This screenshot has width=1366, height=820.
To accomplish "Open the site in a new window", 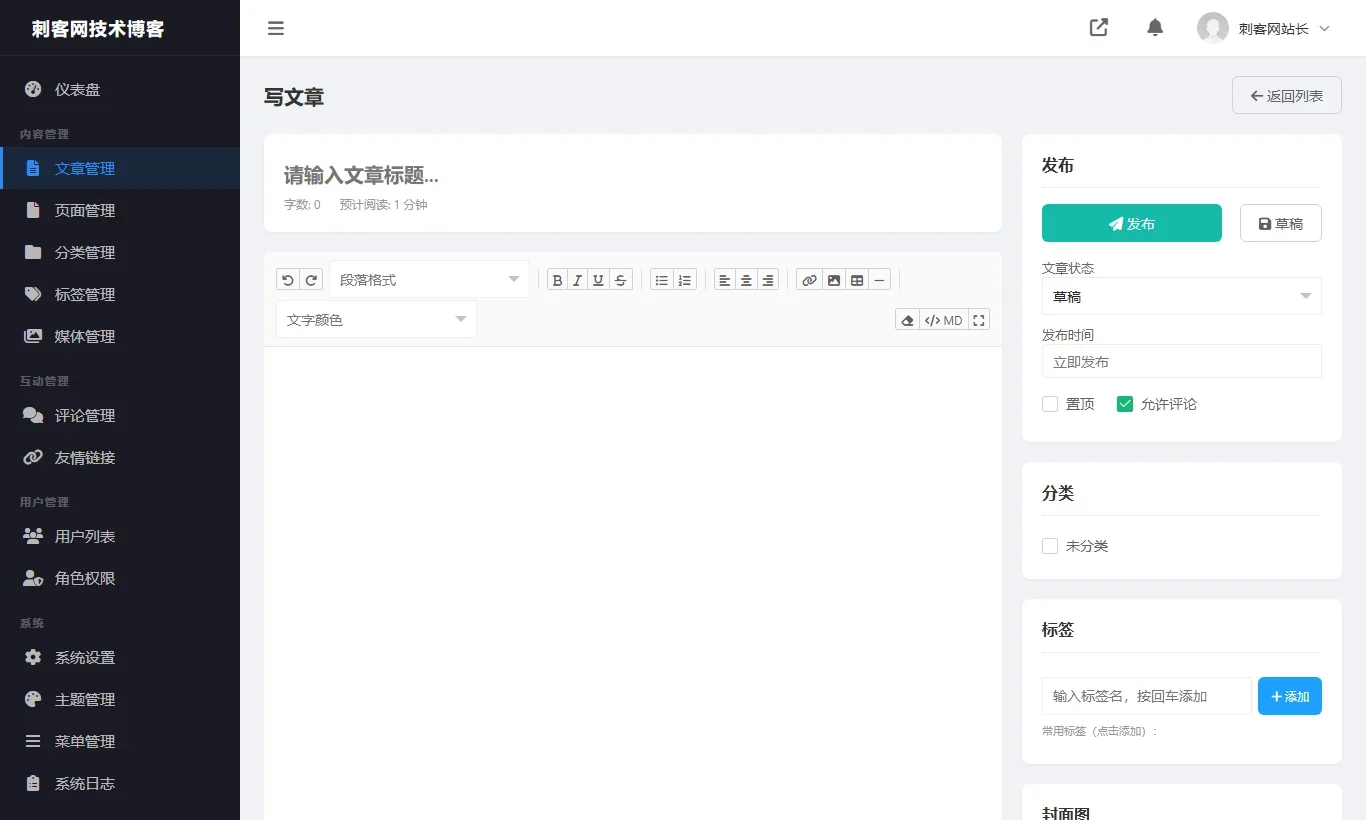I will [x=1098, y=27].
